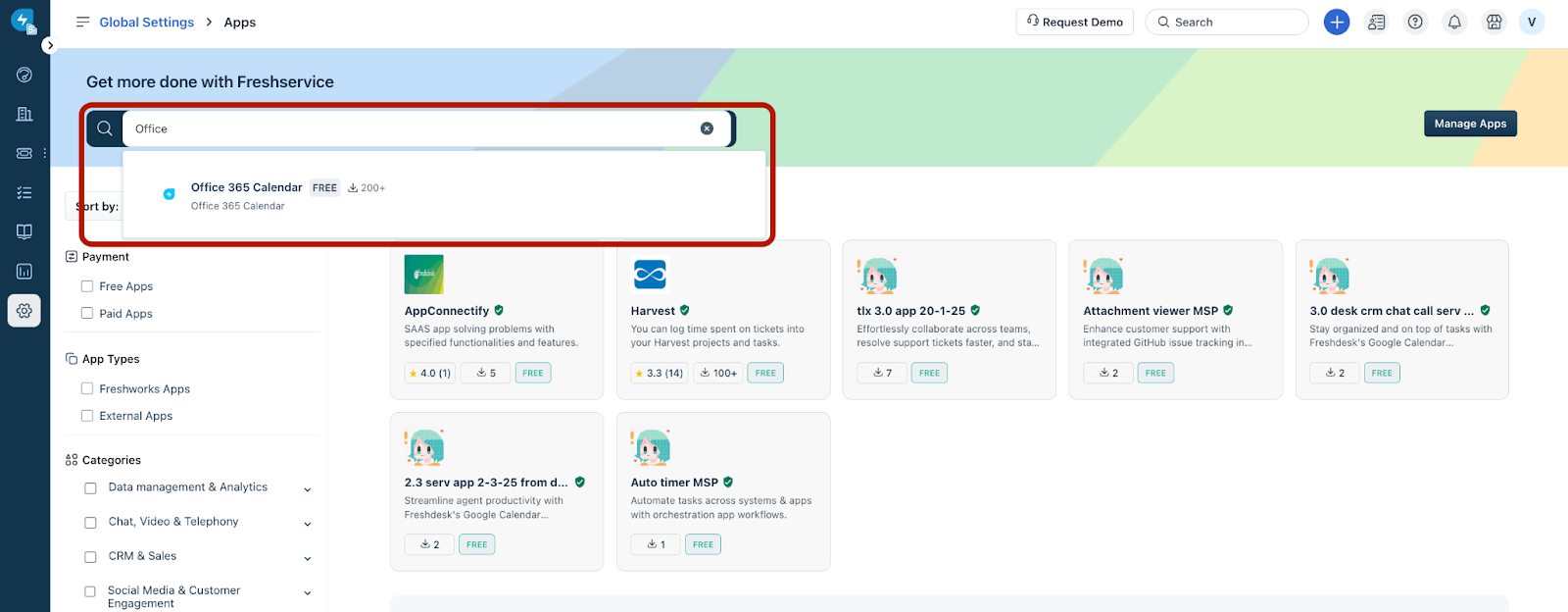Toggle the hamburger menu icon

[82, 22]
